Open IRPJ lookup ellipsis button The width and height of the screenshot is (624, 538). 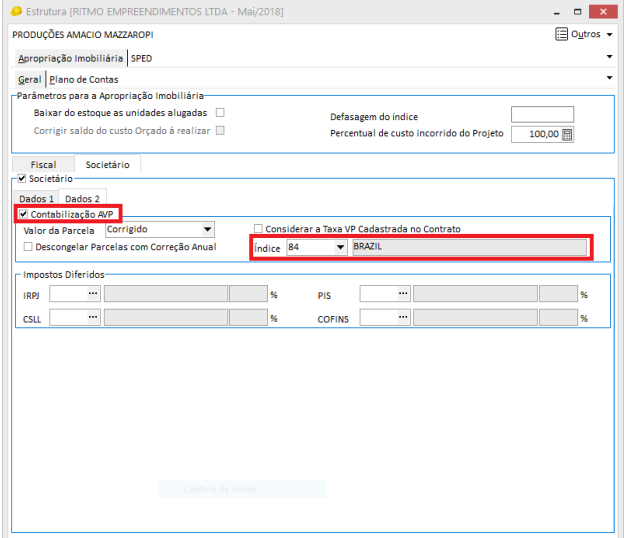click(93, 294)
